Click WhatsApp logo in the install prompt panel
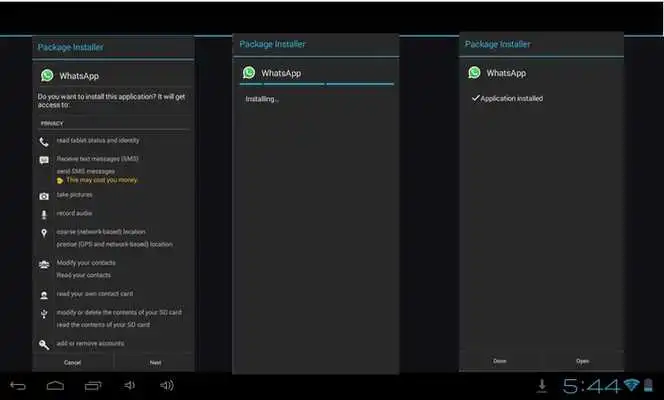Image resolution: width=664 pixels, height=400 pixels. coord(47,75)
